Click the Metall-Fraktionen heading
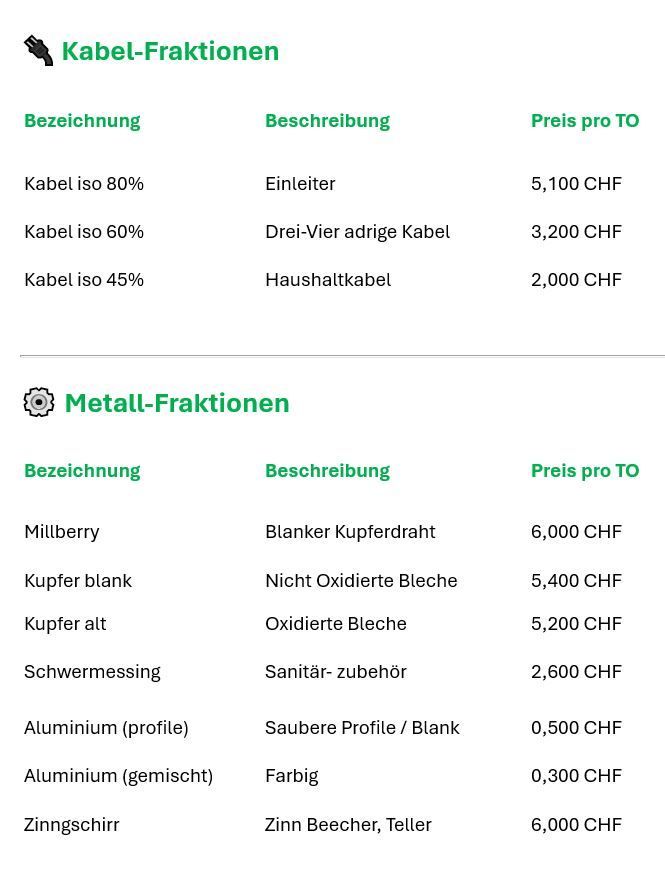 (x=177, y=403)
